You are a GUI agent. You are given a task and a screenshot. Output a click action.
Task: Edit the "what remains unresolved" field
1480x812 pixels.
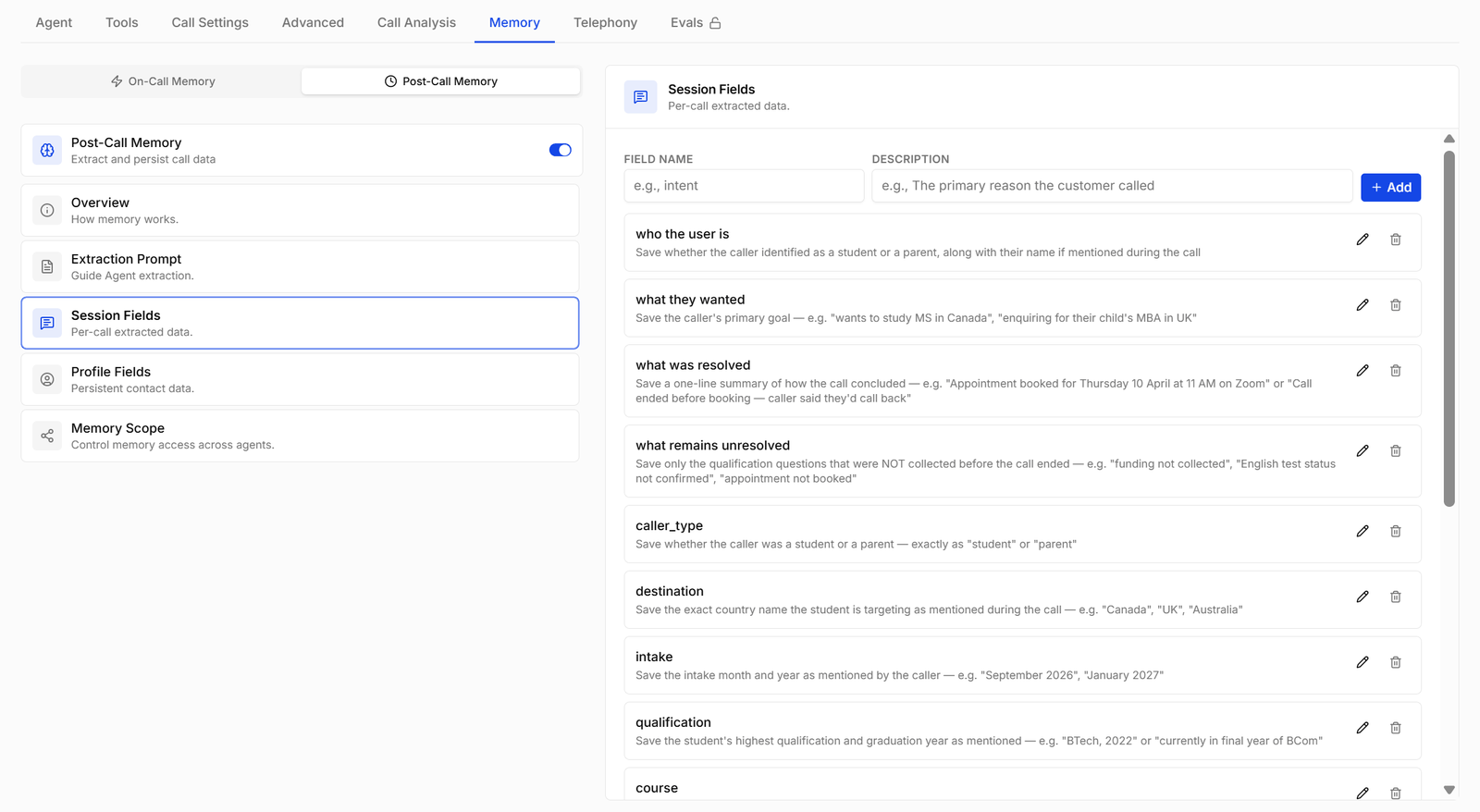point(1363,451)
